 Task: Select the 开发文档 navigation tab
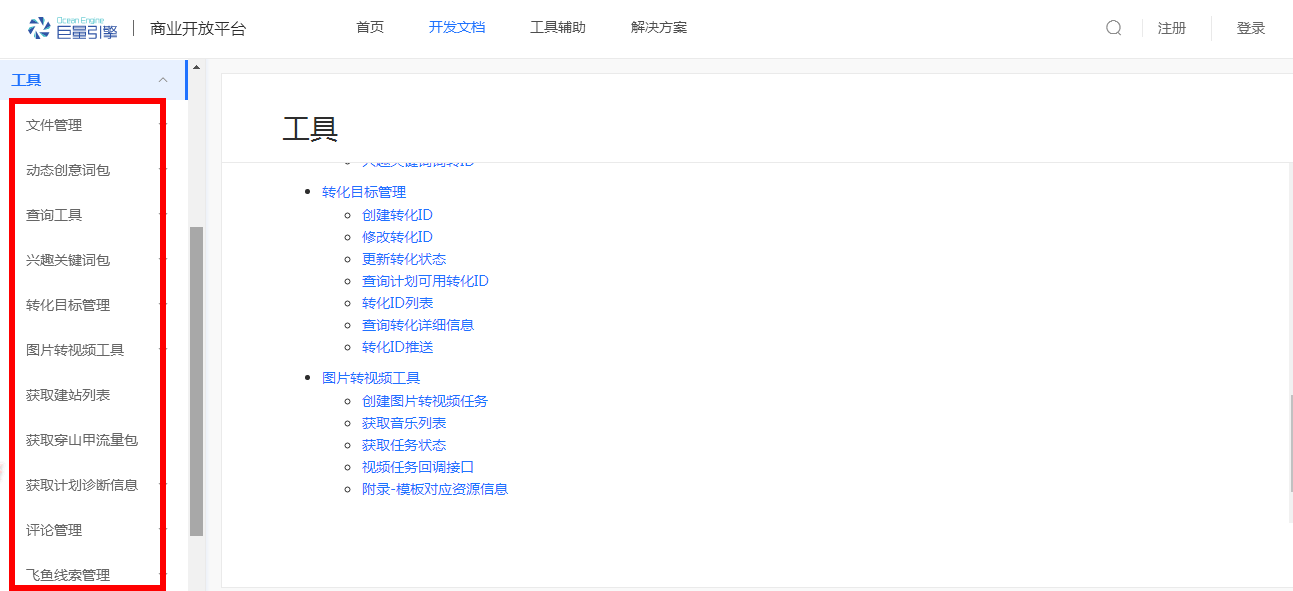click(x=457, y=28)
